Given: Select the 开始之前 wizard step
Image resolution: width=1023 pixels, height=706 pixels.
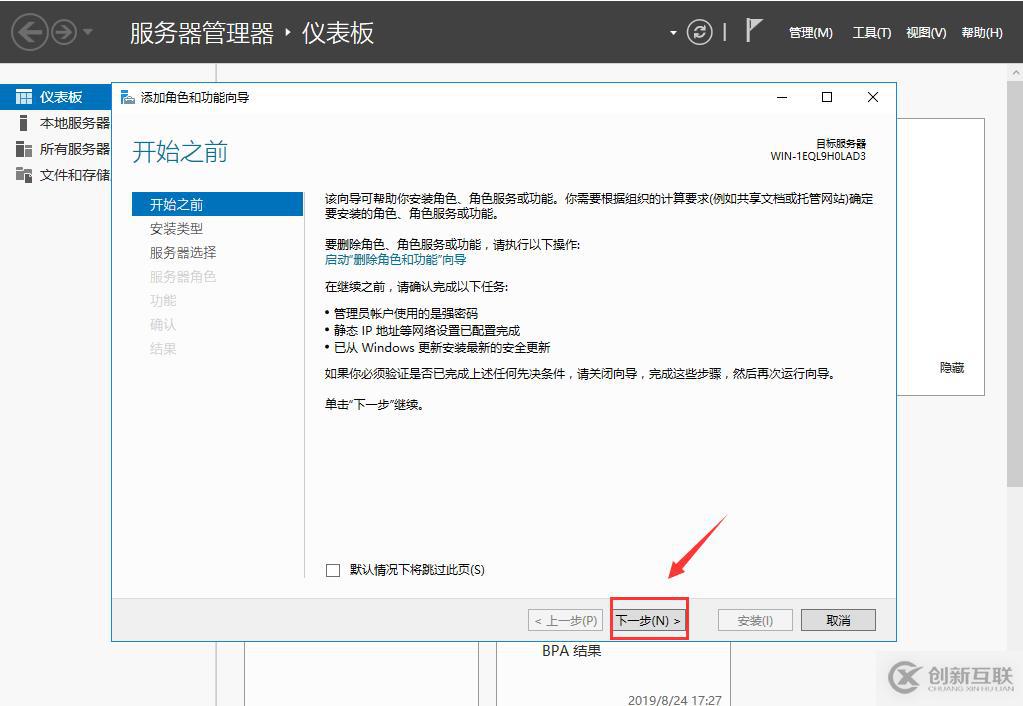Looking at the screenshot, I should [217, 204].
